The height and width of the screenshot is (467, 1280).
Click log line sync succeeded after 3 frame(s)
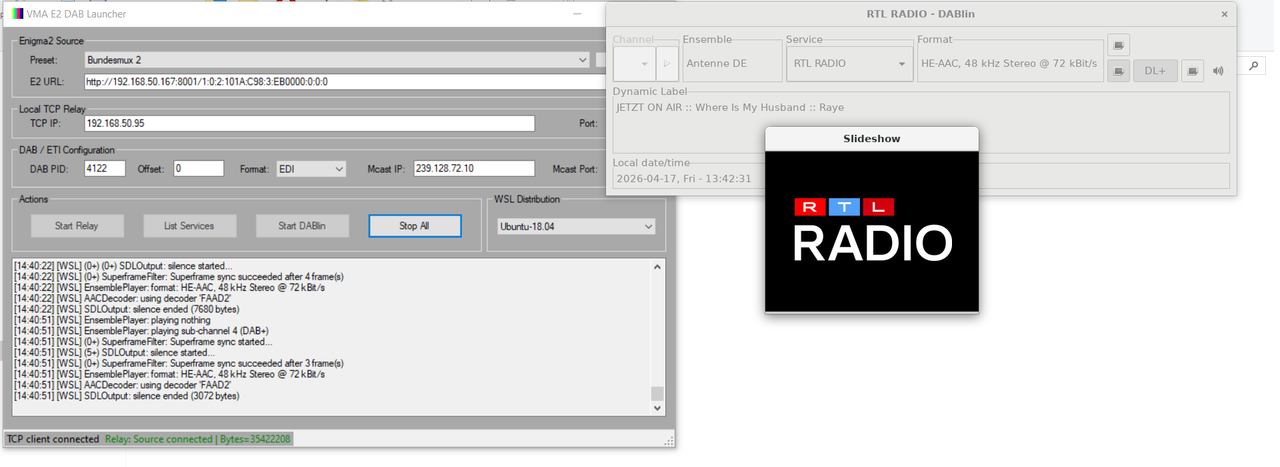click(179, 363)
